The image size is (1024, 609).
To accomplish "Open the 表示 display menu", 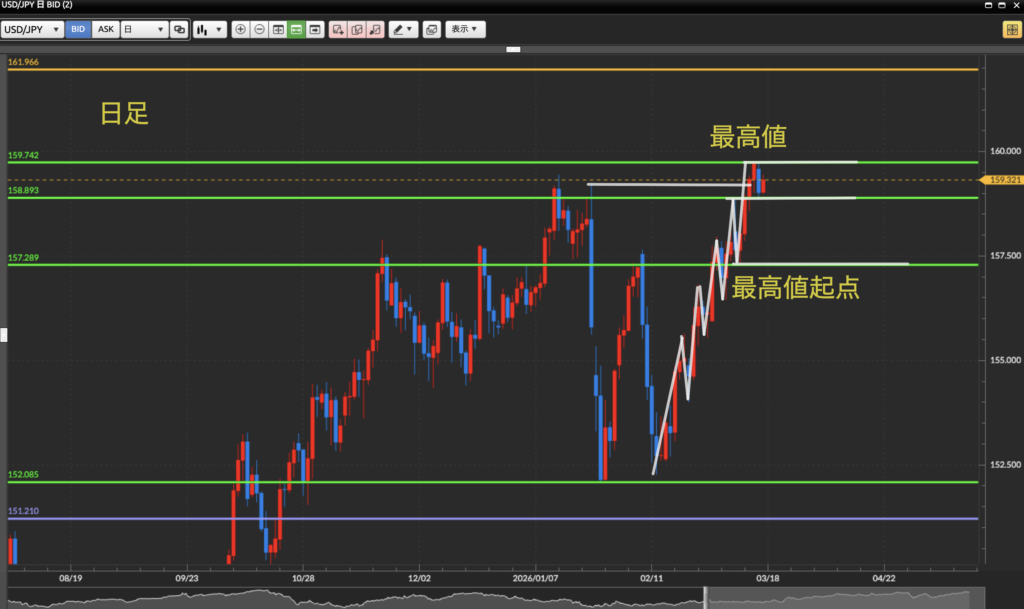I will (x=465, y=30).
